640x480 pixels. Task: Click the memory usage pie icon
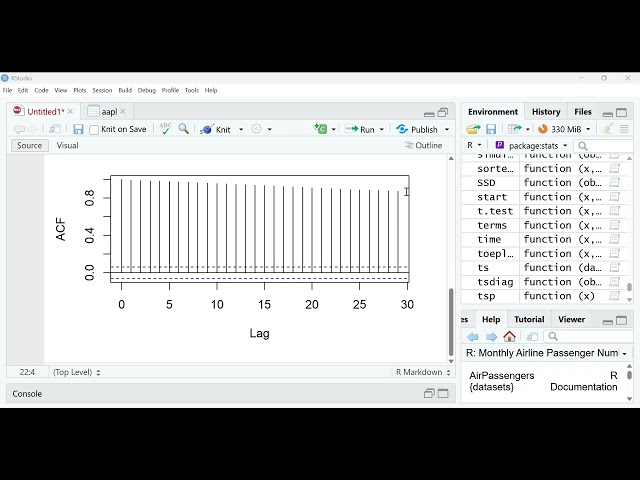click(x=542, y=129)
